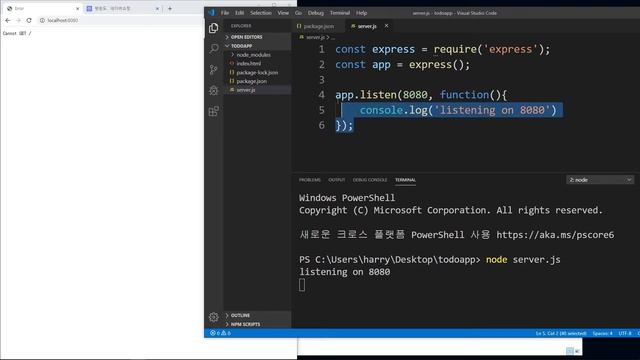The width and height of the screenshot is (640, 360).
Task: Click the UTF-8 encoding status entry
Action: (x=625, y=333)
